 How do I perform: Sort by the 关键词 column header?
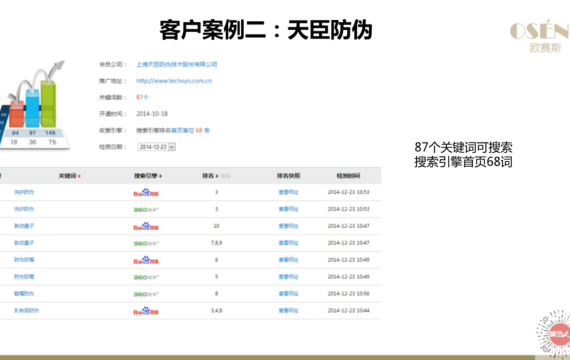click(69, 176)
